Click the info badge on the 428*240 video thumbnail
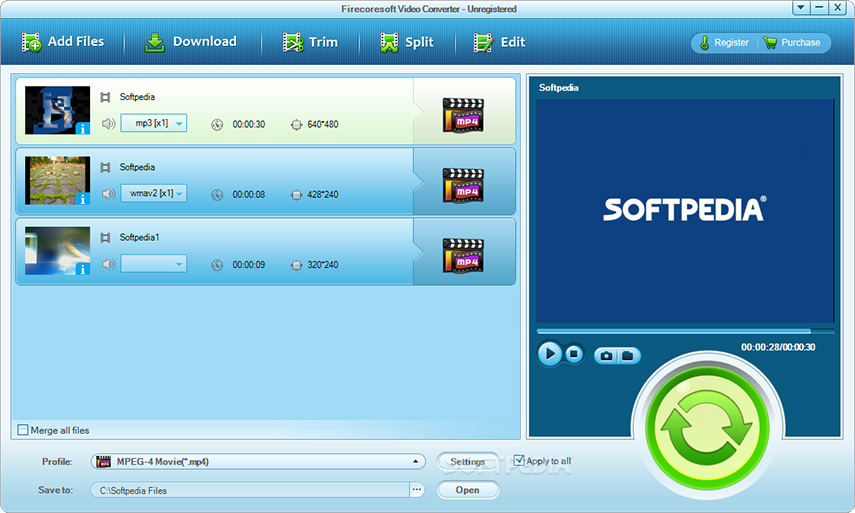 (x=83, y=199)
